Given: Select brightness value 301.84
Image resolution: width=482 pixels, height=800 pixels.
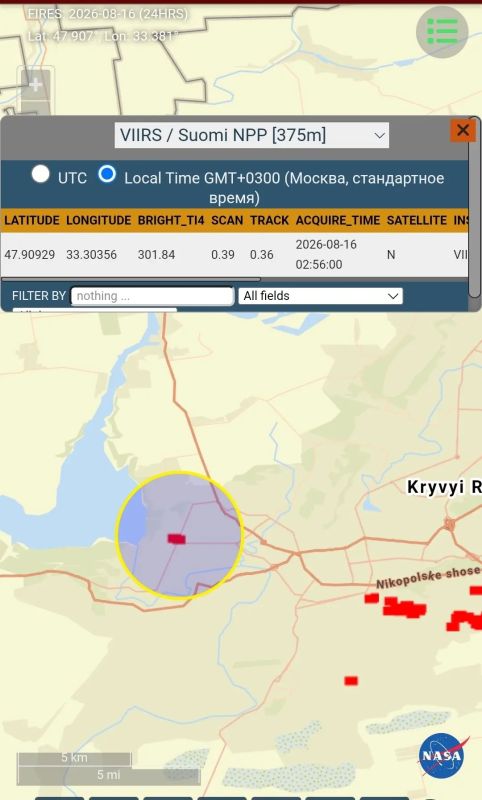Looking at the screenshot, I should coord(156,255).
